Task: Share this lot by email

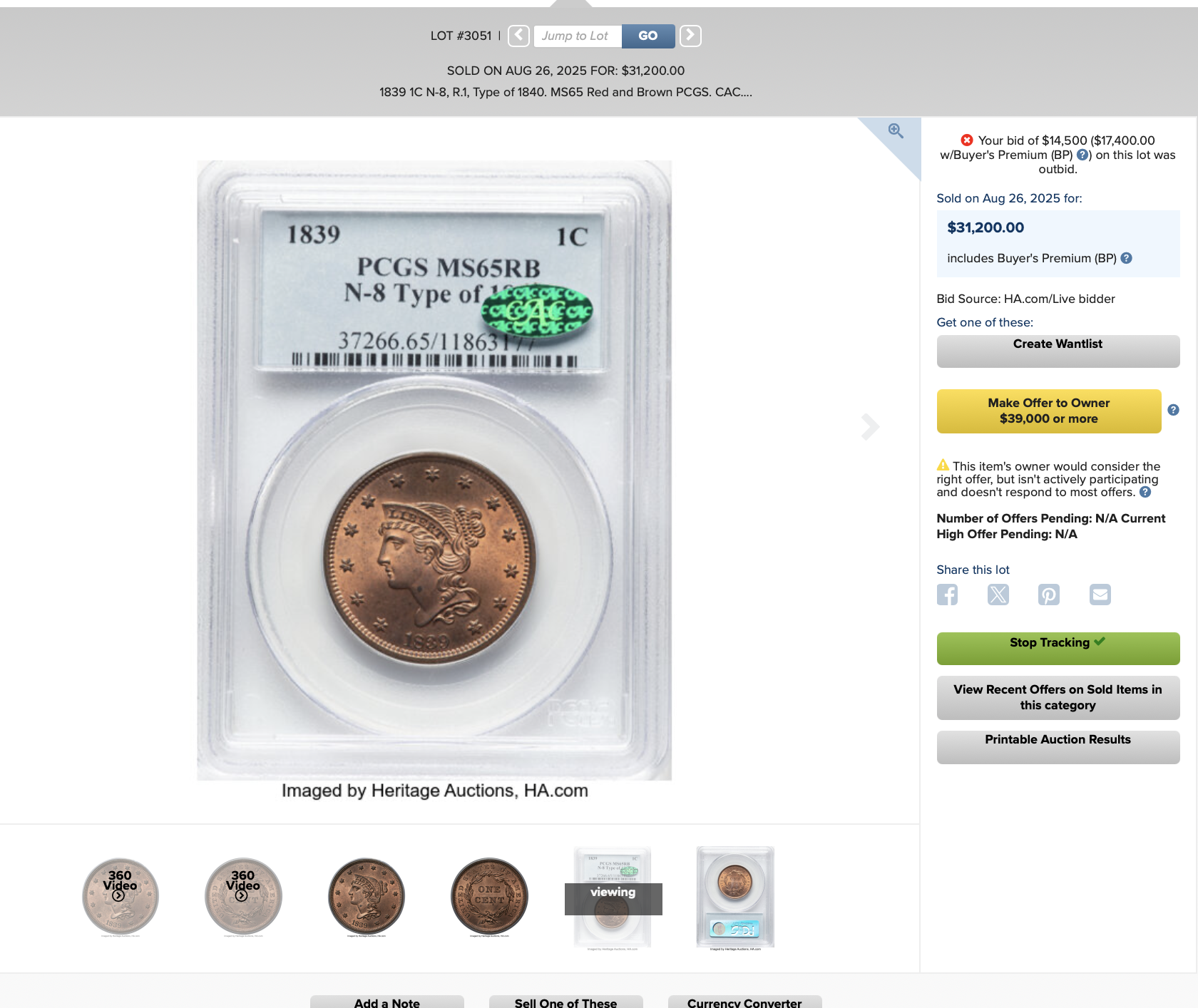Action: 1100,595
